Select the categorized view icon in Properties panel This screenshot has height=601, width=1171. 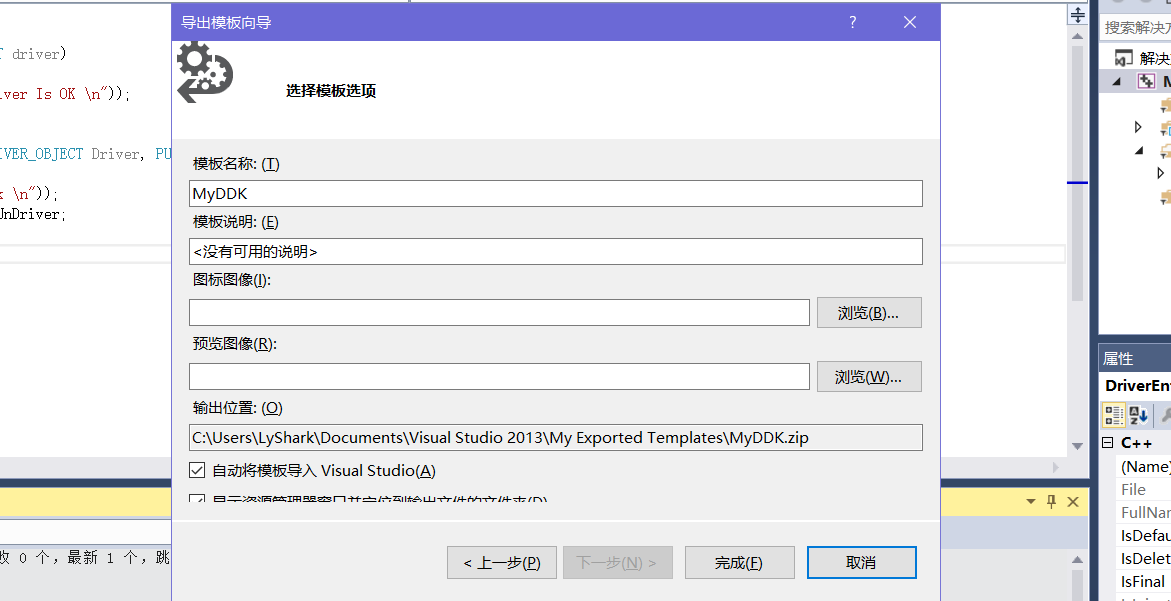(1113, 415)
